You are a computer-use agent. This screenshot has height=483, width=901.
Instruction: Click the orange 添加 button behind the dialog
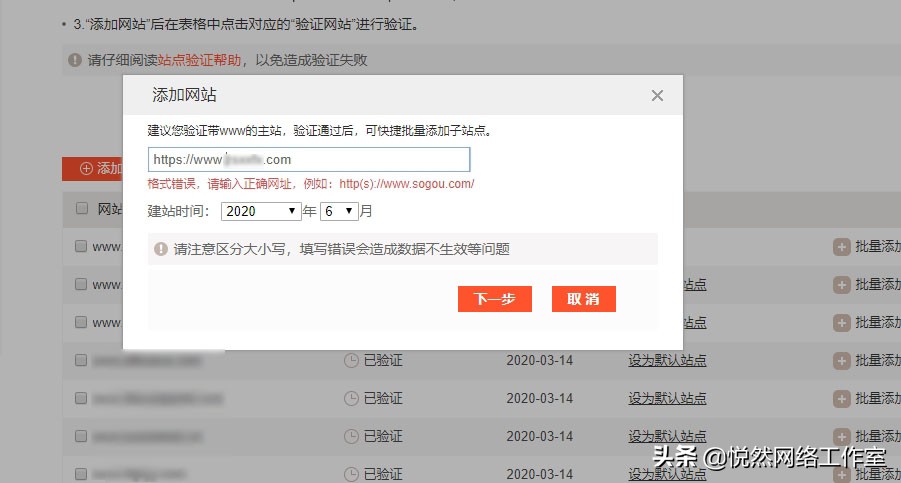(93, 168)
